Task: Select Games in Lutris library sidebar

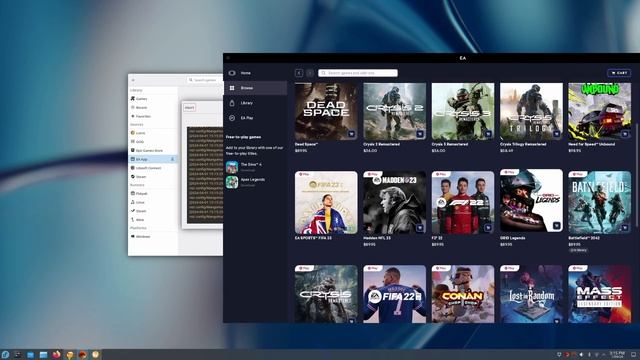Action: tap(153, 99)
